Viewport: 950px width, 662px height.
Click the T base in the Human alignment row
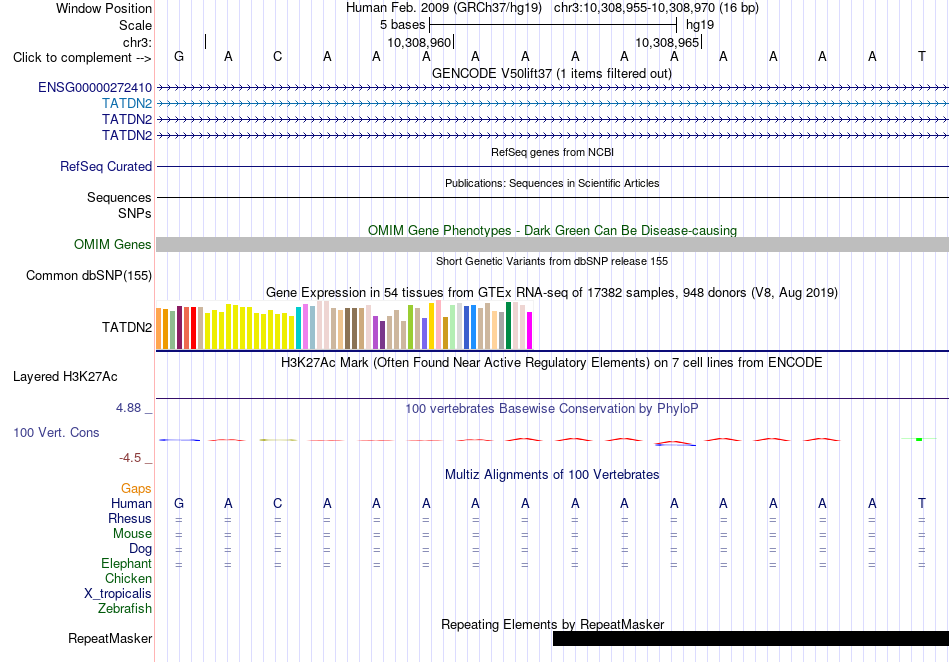[x=922, y=504]
